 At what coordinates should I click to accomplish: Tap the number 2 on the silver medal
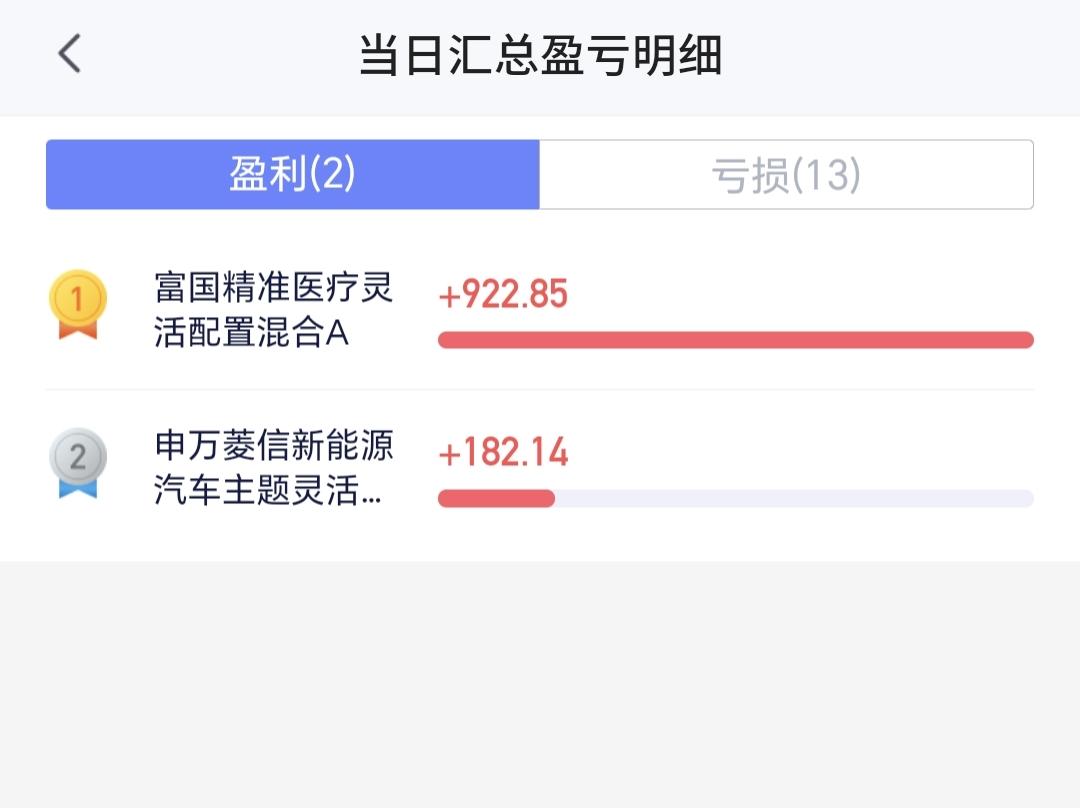77,457
